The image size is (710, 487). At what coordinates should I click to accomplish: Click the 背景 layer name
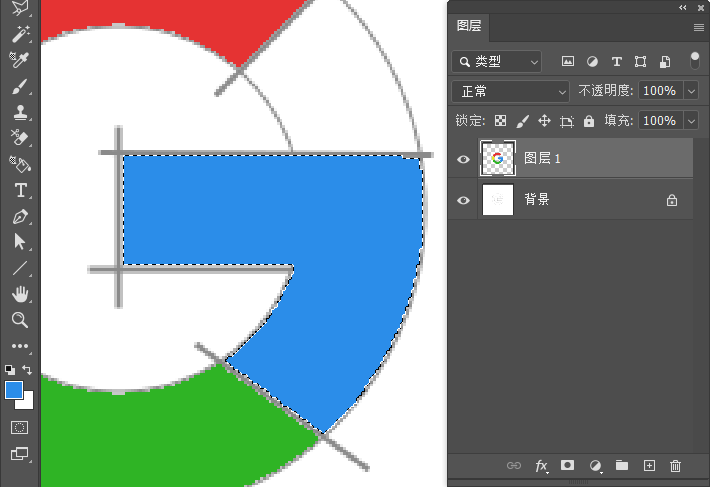pos(537,199)
